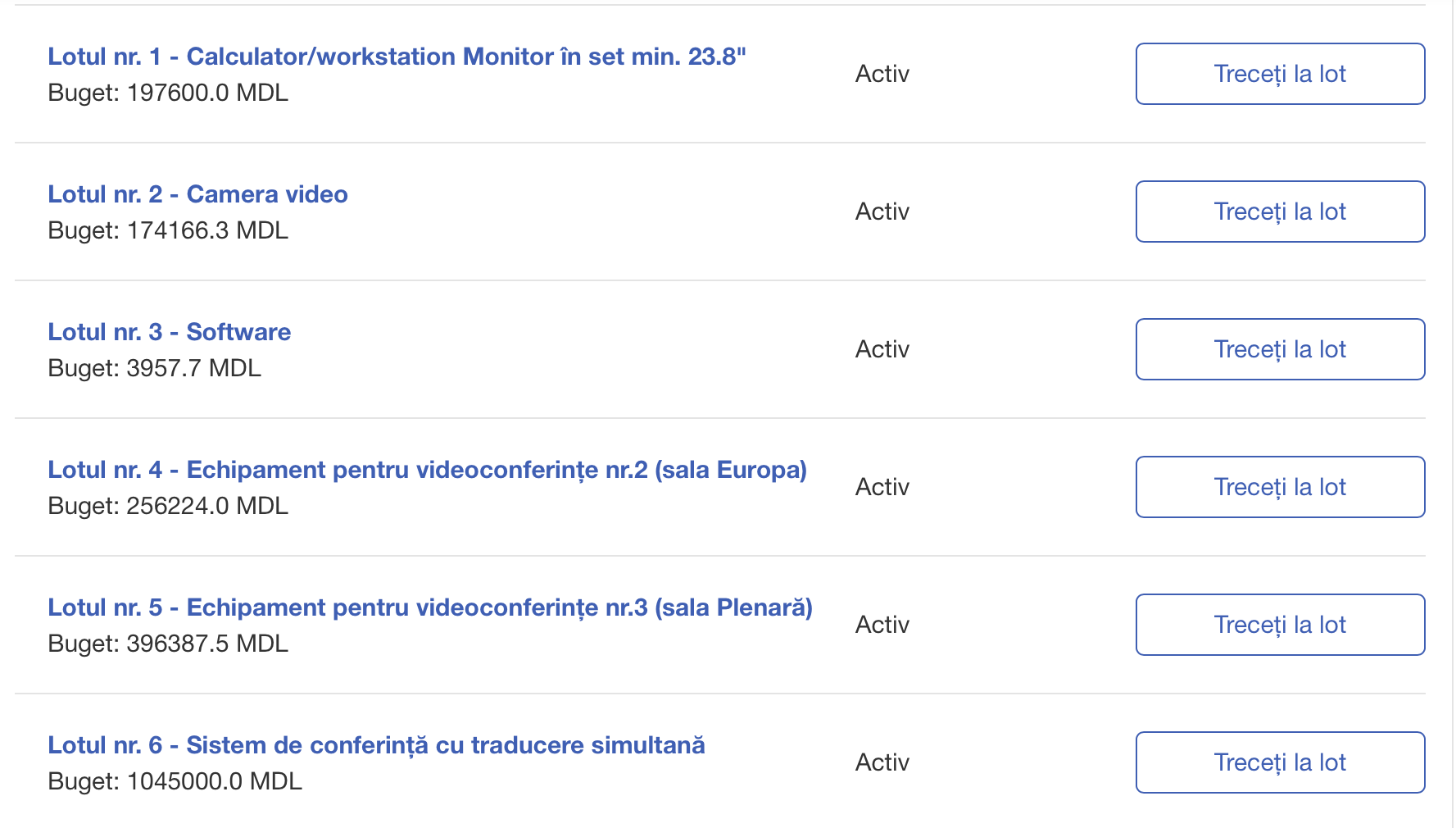Click the Activ status of Camera video lot
This screenshot has width=1456, height=828.
coord(882,212)
